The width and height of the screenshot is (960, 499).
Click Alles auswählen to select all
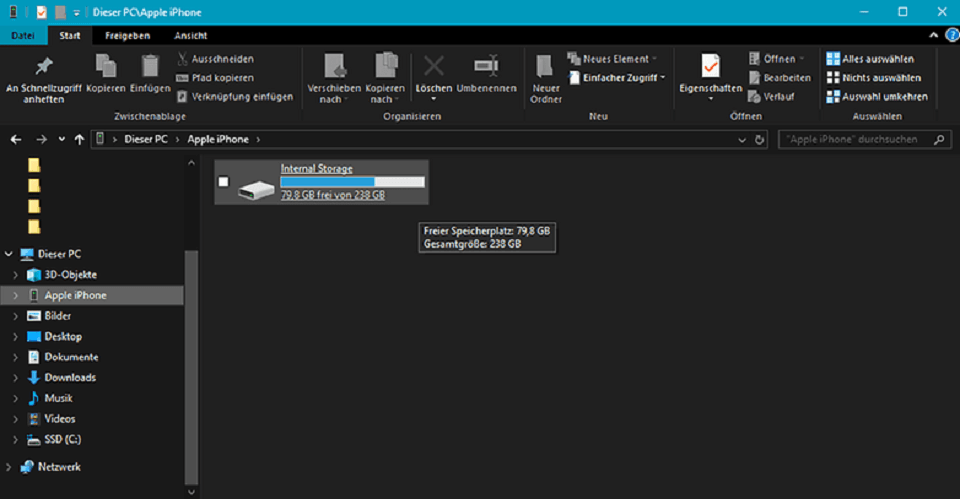tap(869, 59)
